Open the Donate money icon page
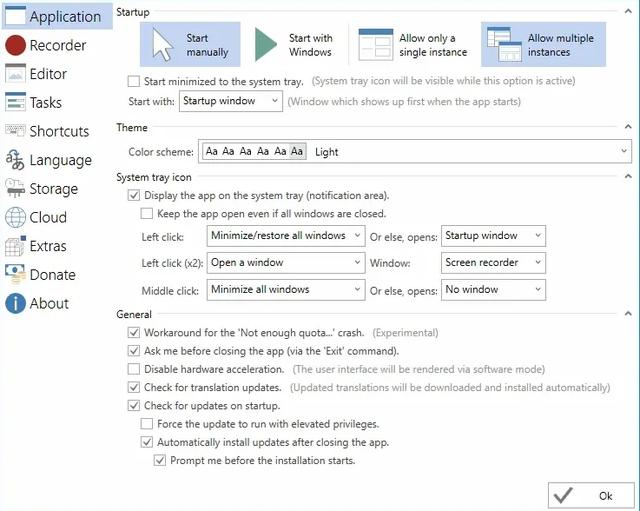 pos(15,274)
